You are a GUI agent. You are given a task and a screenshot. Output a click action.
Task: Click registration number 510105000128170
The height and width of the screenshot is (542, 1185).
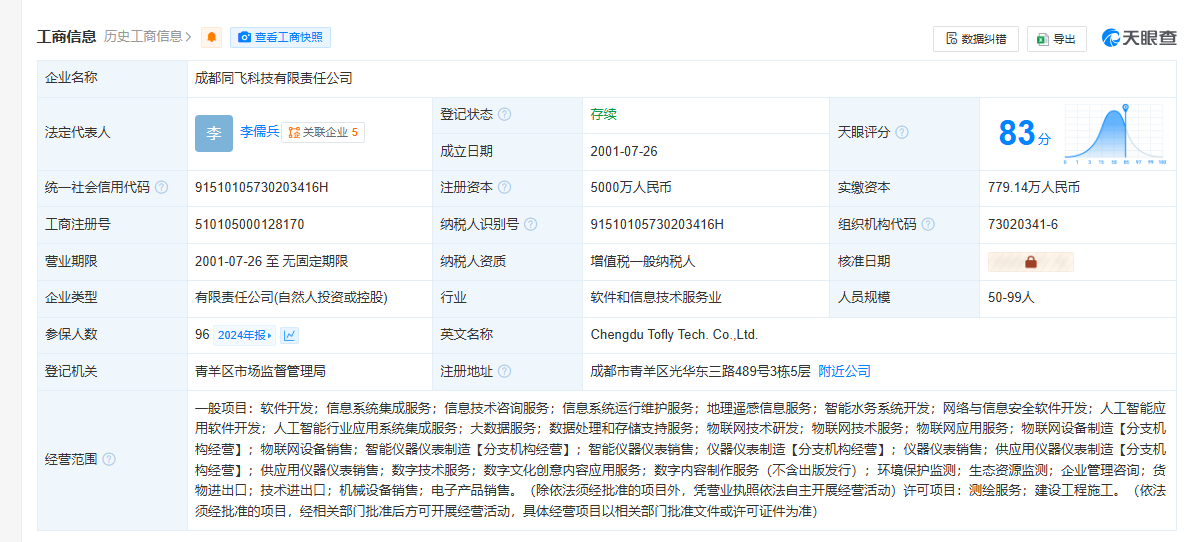(249, 225)
